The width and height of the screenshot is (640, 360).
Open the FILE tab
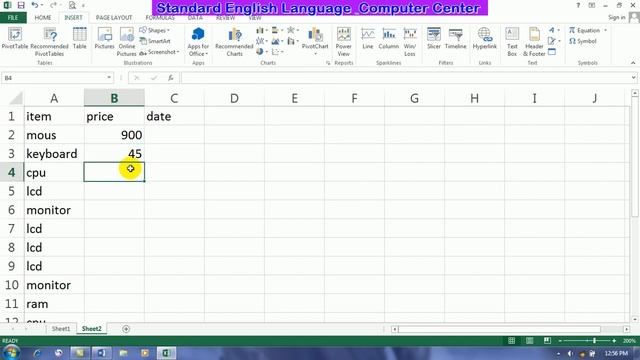(x=13, y=18)
